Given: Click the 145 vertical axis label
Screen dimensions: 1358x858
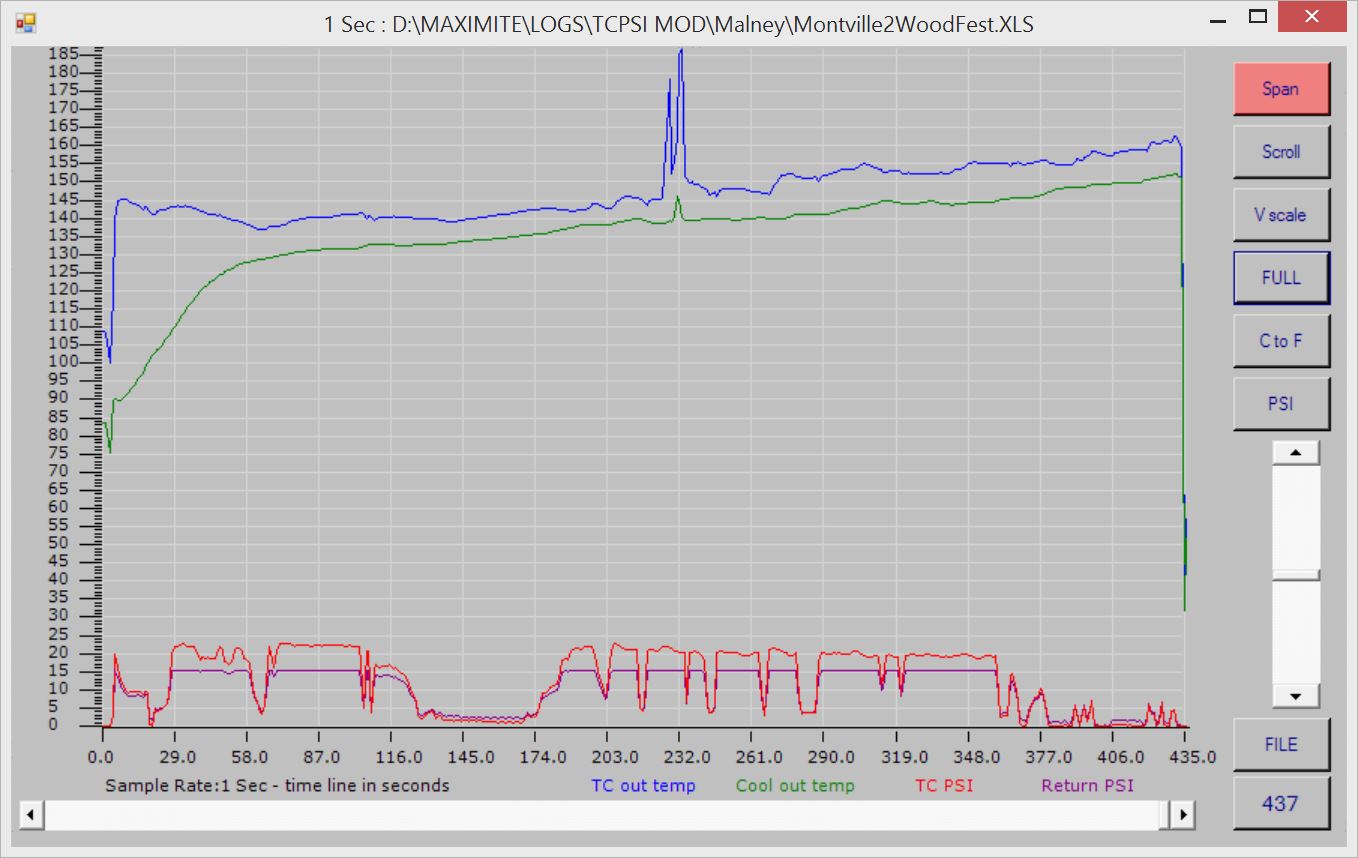Looking at the screenshot, I should click(x=62, y=199).
